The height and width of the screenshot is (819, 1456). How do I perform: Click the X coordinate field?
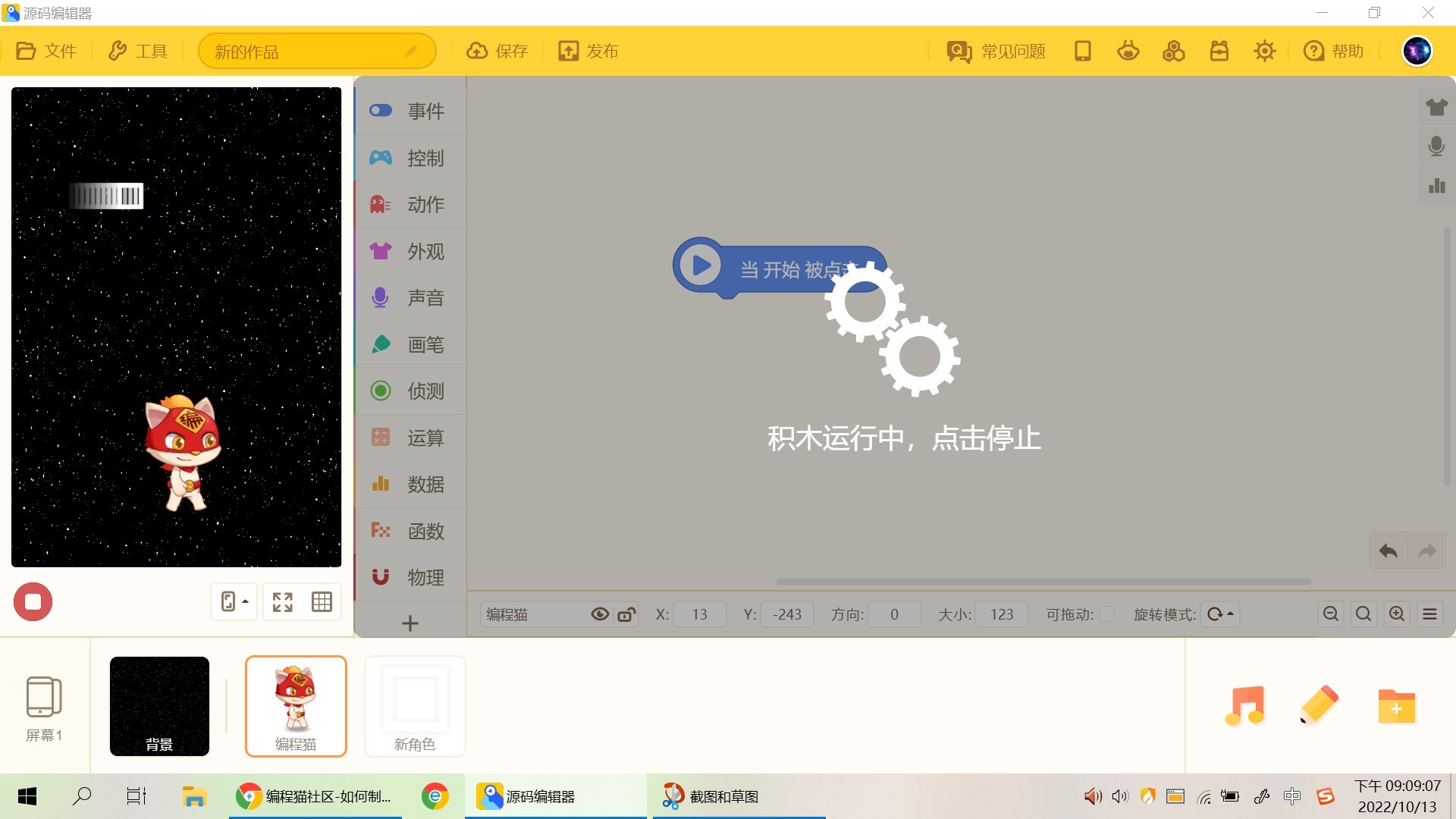699,614
